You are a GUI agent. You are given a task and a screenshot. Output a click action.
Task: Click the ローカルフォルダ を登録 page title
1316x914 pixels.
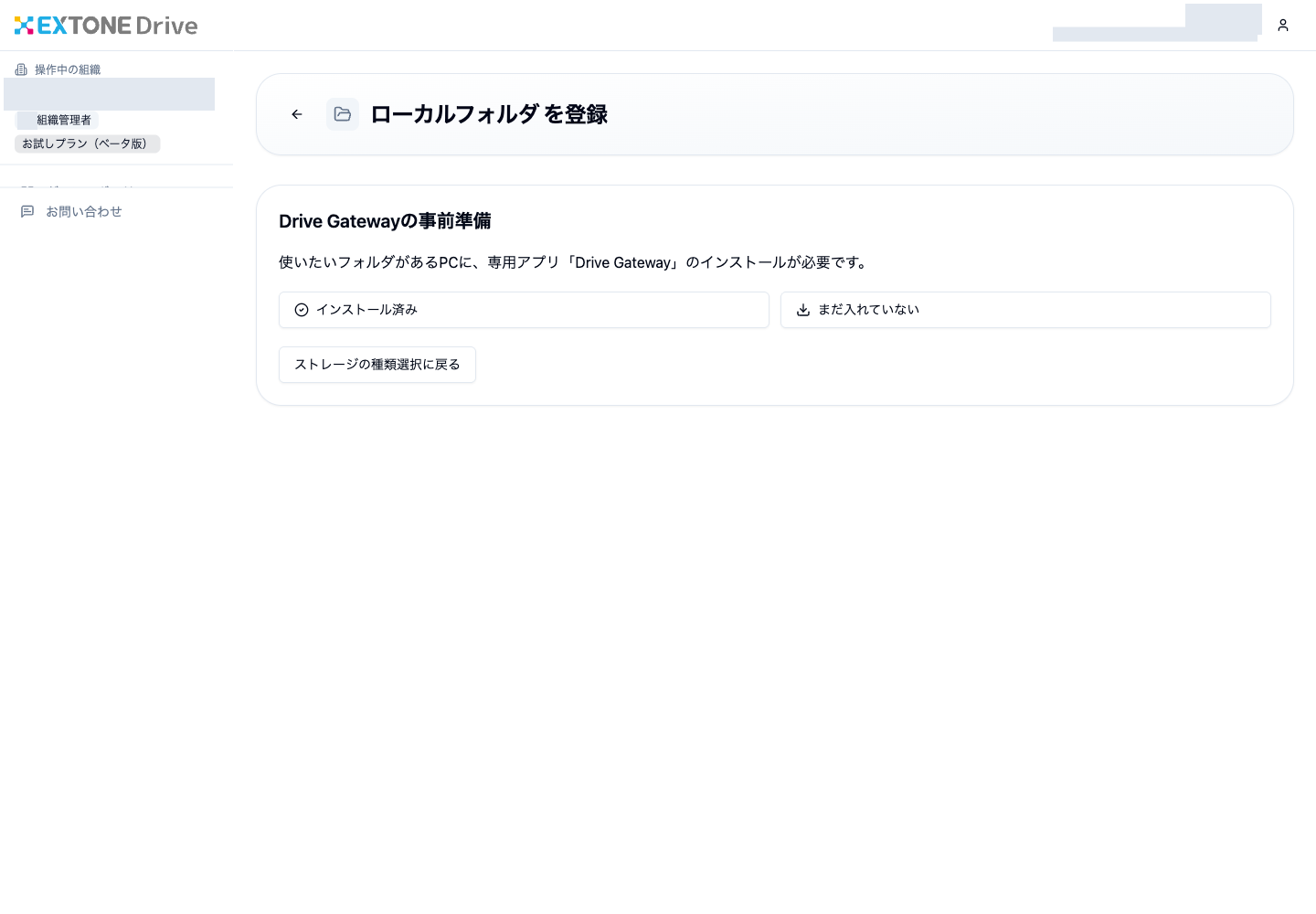point(489,114)
